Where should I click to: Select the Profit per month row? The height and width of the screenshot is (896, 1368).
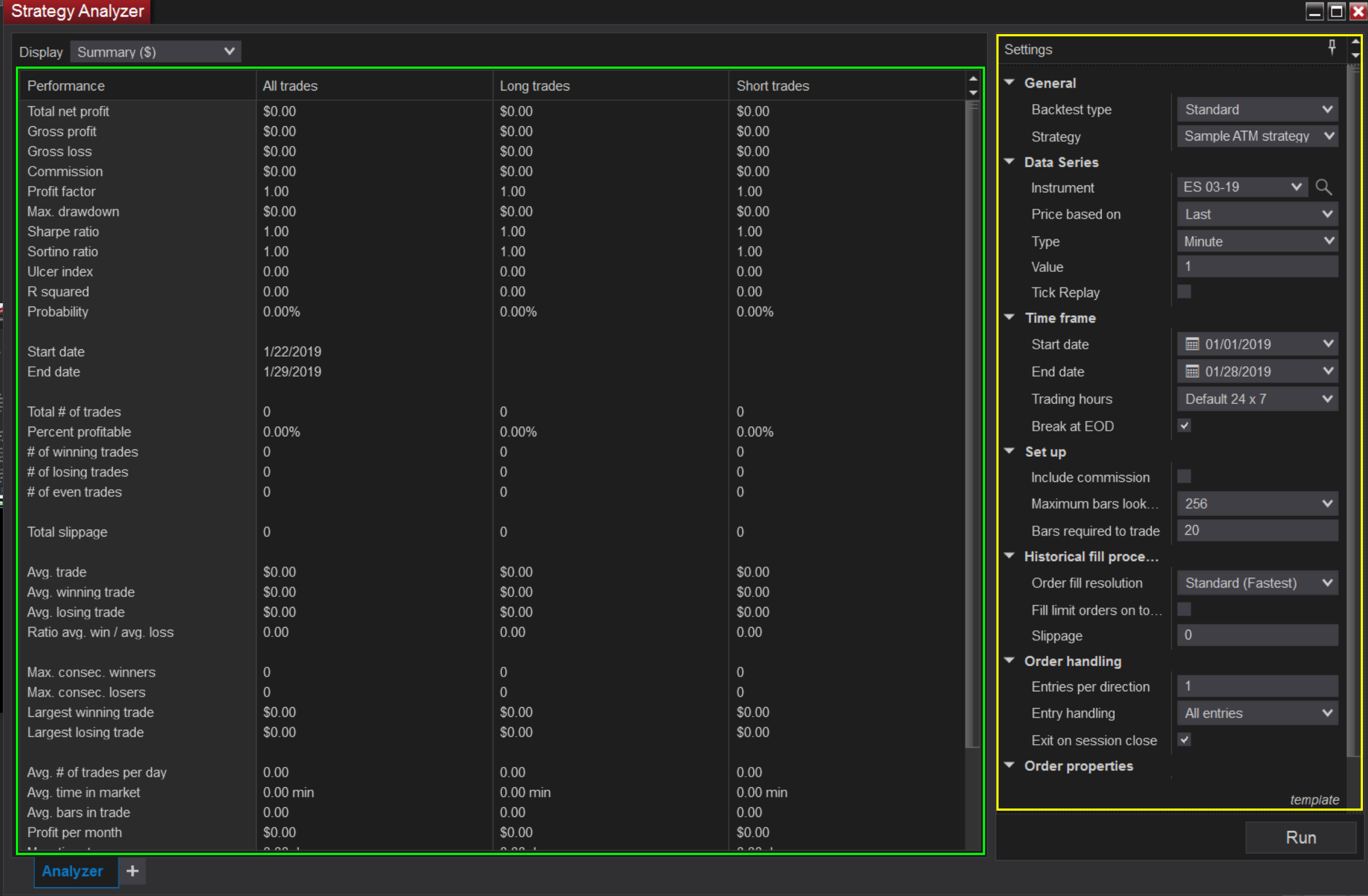[x=493, y=833]
